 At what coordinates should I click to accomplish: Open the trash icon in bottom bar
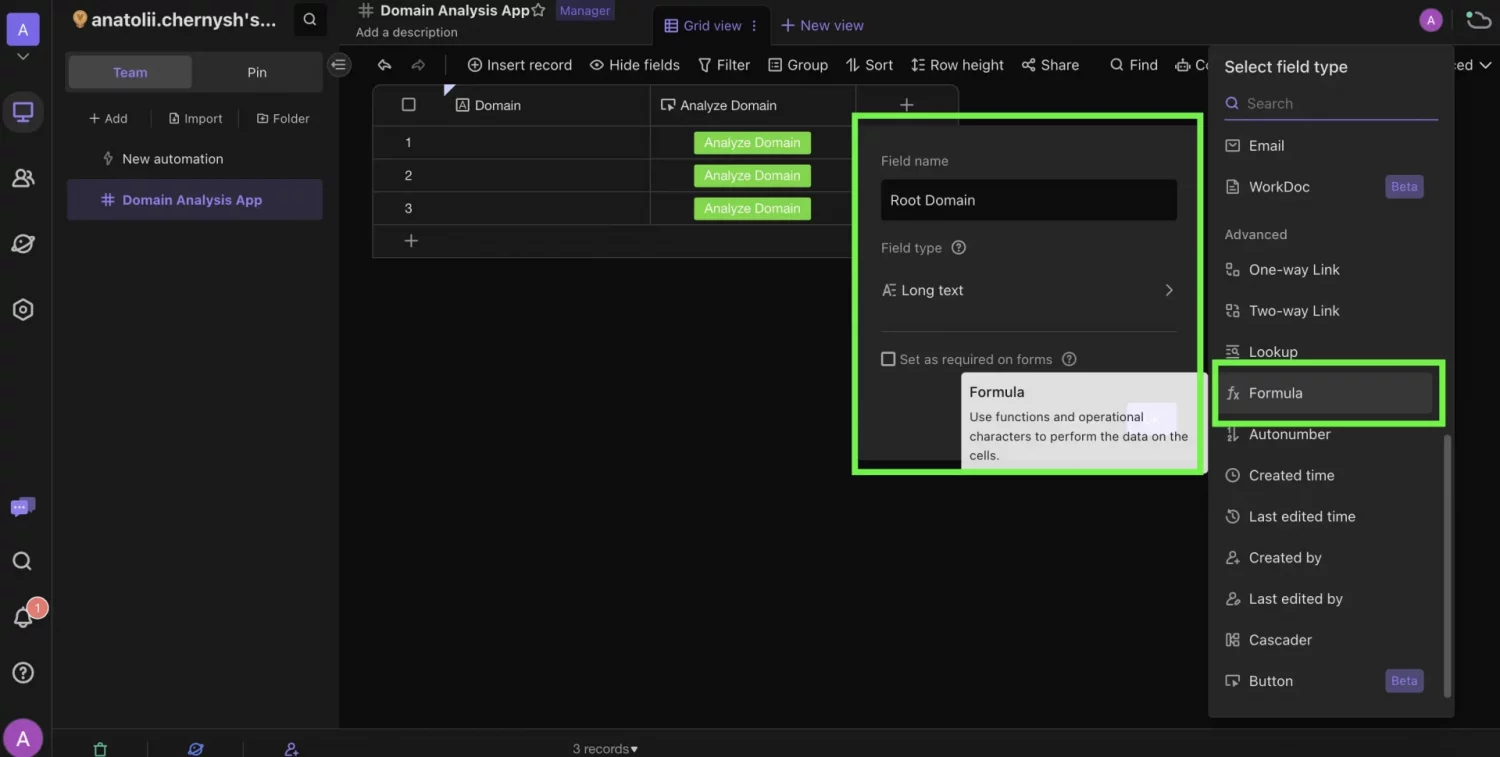pyautogui.click(x=100, y=748)
